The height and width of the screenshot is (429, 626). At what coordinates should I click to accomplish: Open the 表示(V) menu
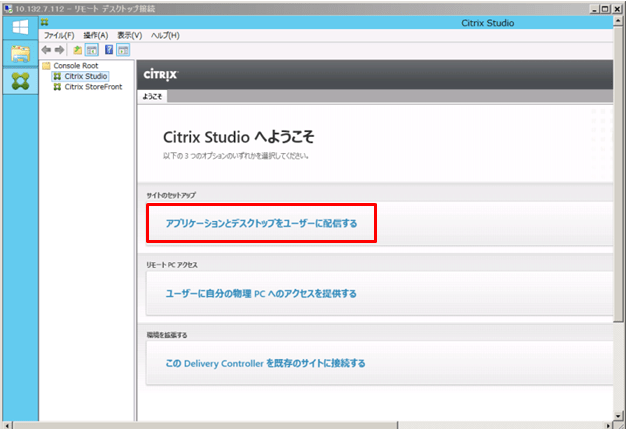click(x=130, y=36)
